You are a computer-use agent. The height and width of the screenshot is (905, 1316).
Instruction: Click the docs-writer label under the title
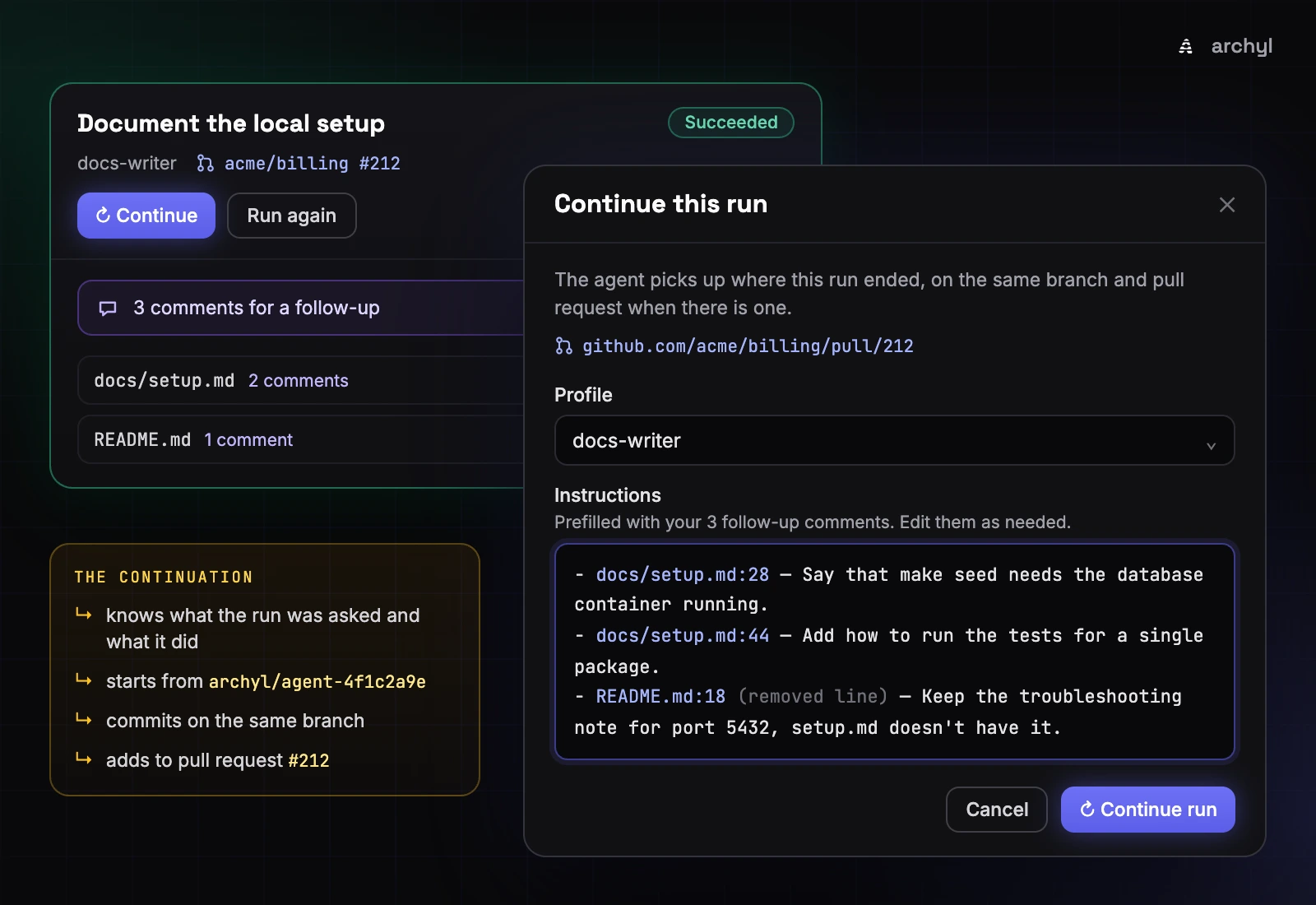(127, 164)
